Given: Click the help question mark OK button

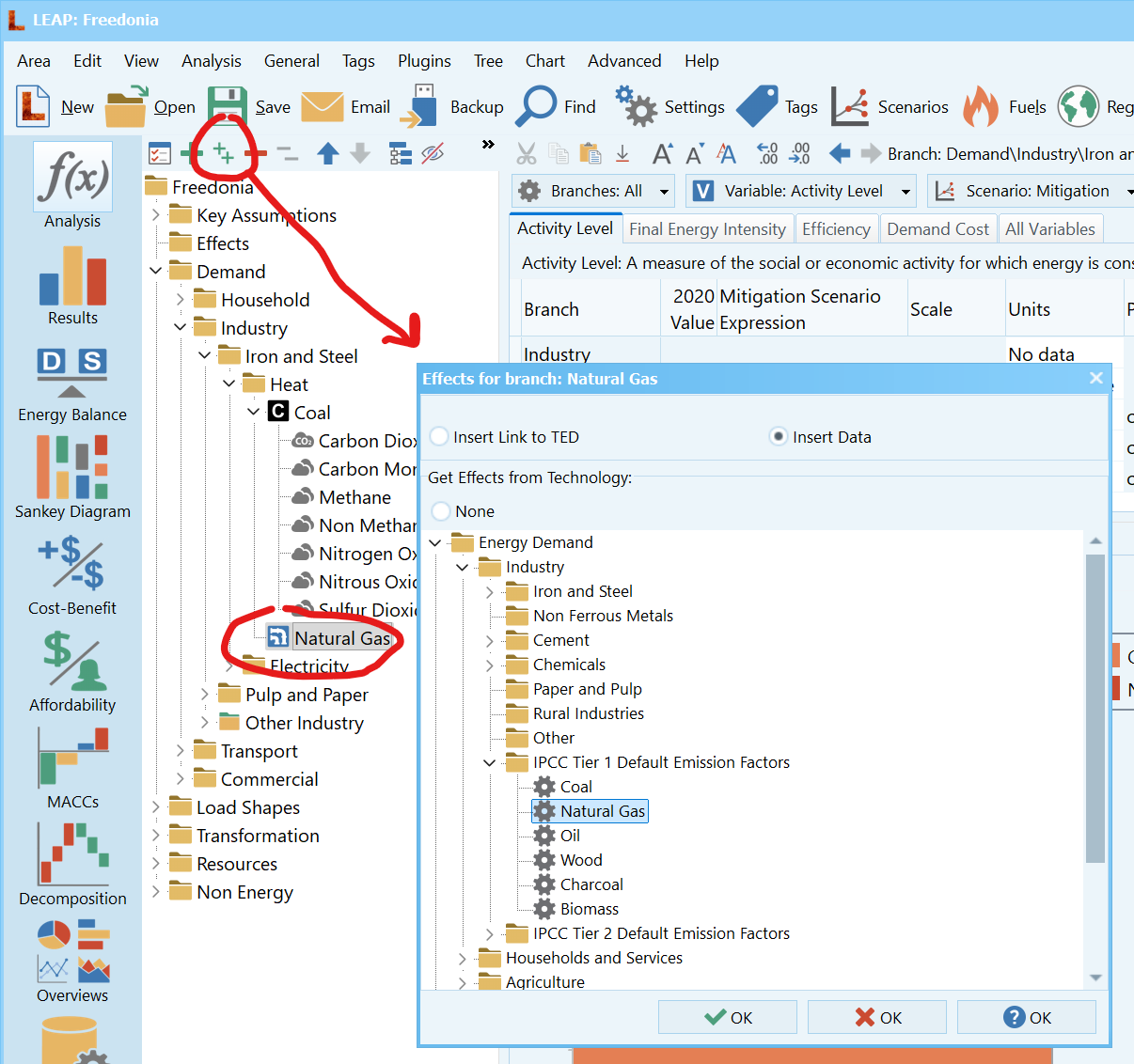Looking at the screenshot, I should [1027, 1017].
